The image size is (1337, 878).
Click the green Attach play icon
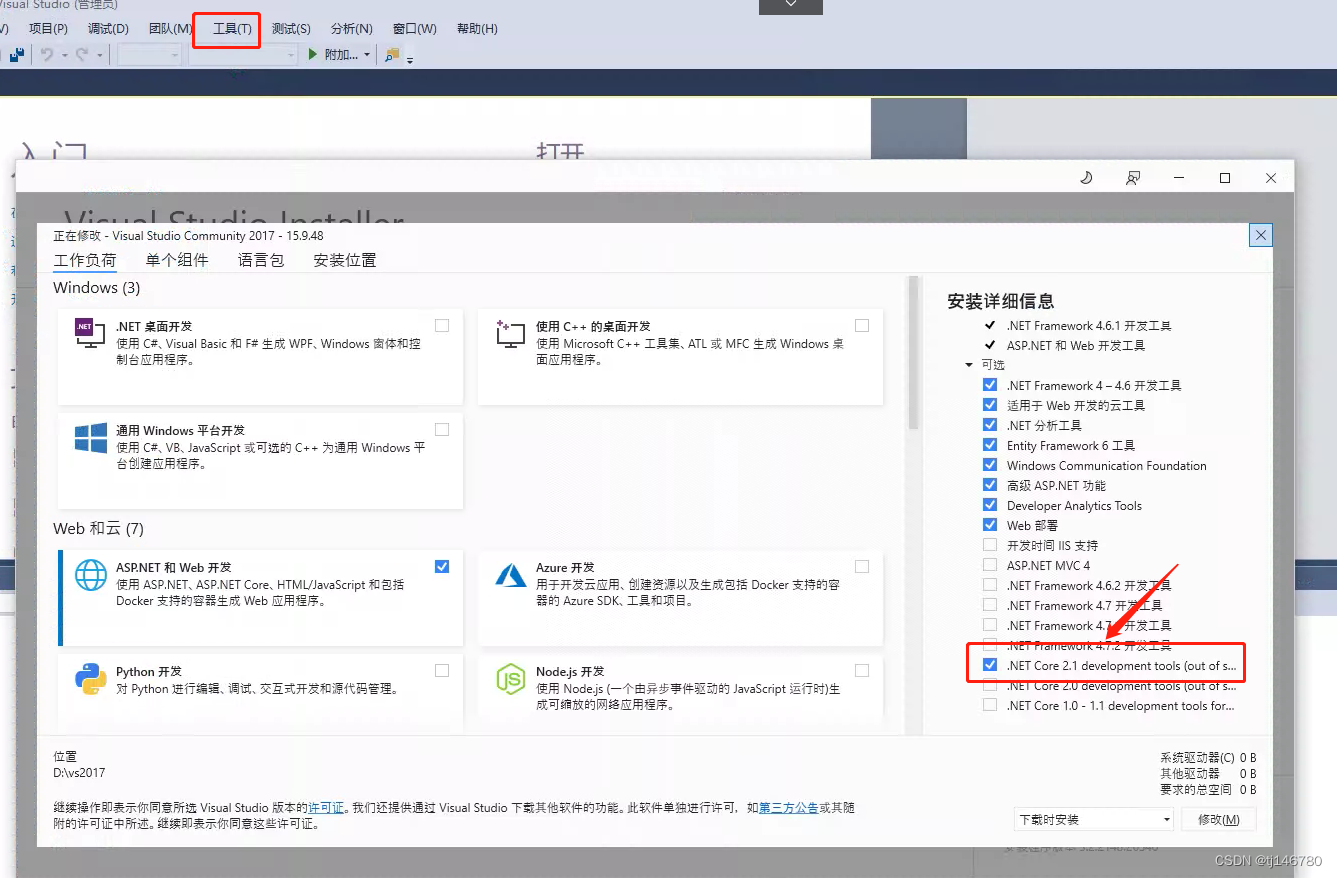313,55
